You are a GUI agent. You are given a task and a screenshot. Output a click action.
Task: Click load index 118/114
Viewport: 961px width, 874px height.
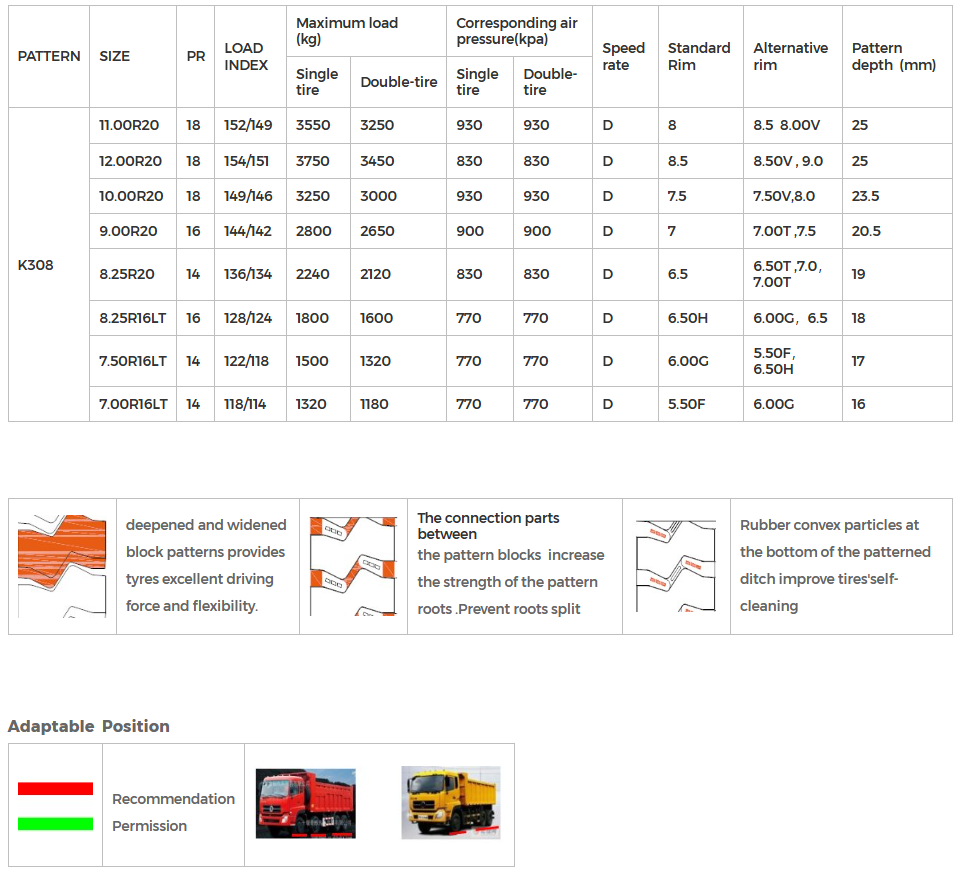(x=245, y=404)
